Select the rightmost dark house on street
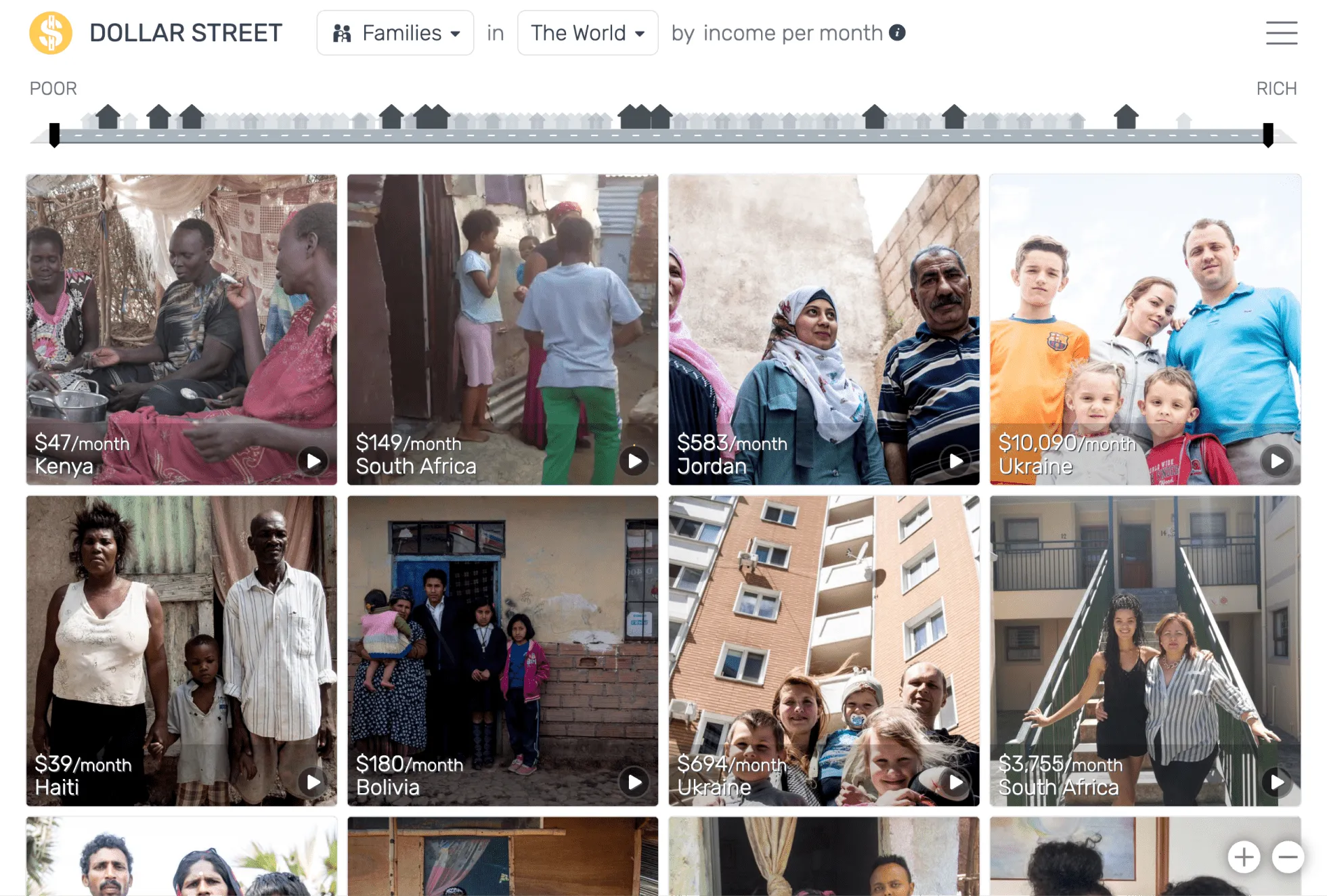The height and width of the screenshot is (896, 1327). (1127, 116)
